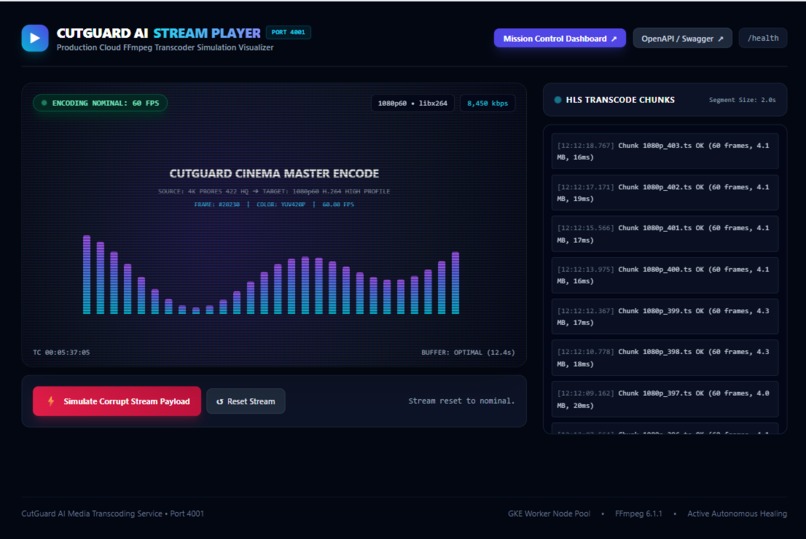Select chunk 1080p_398.ts log entry
Viewport: 806px width, 539px height.
665,358
